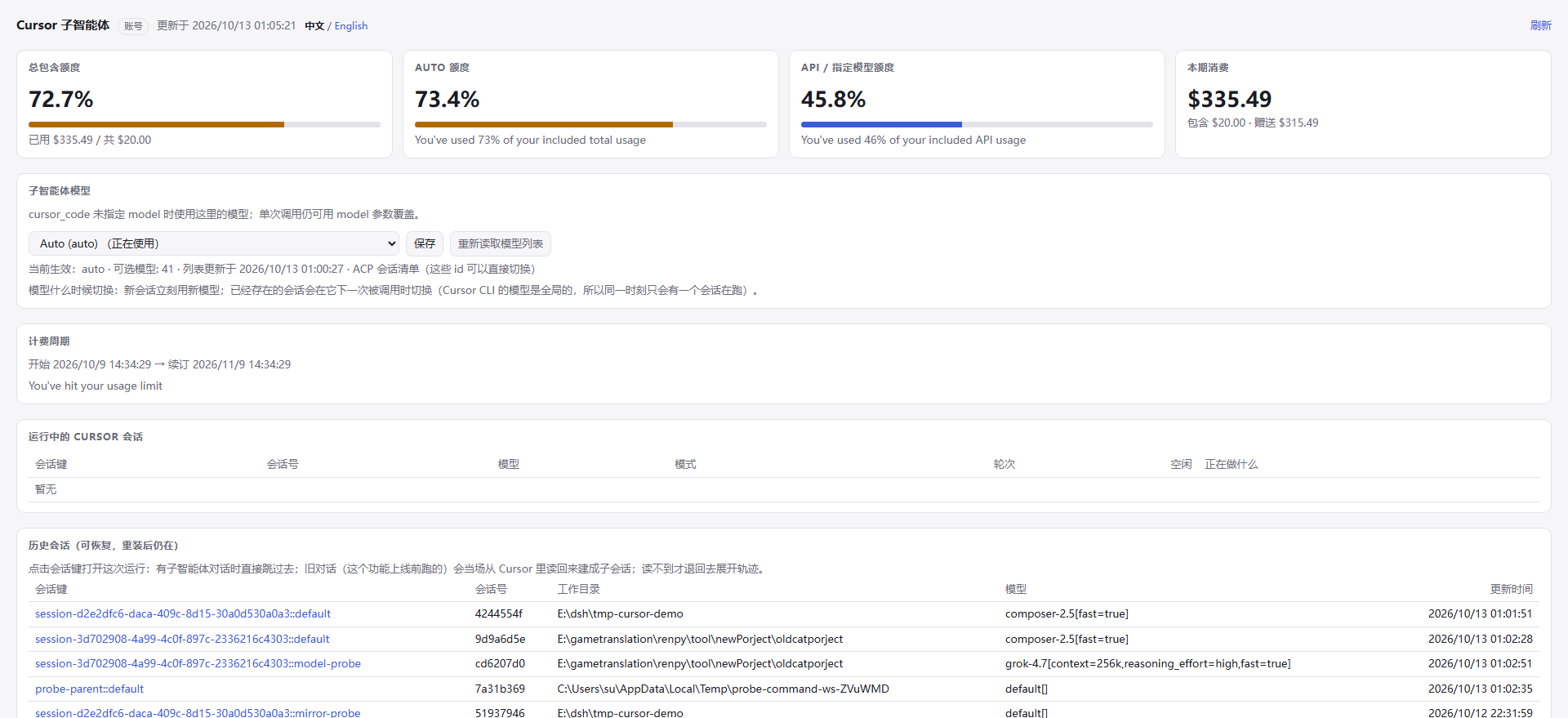
Task: Open session-3d702908 ::default session link
Action: coord(182,639)
